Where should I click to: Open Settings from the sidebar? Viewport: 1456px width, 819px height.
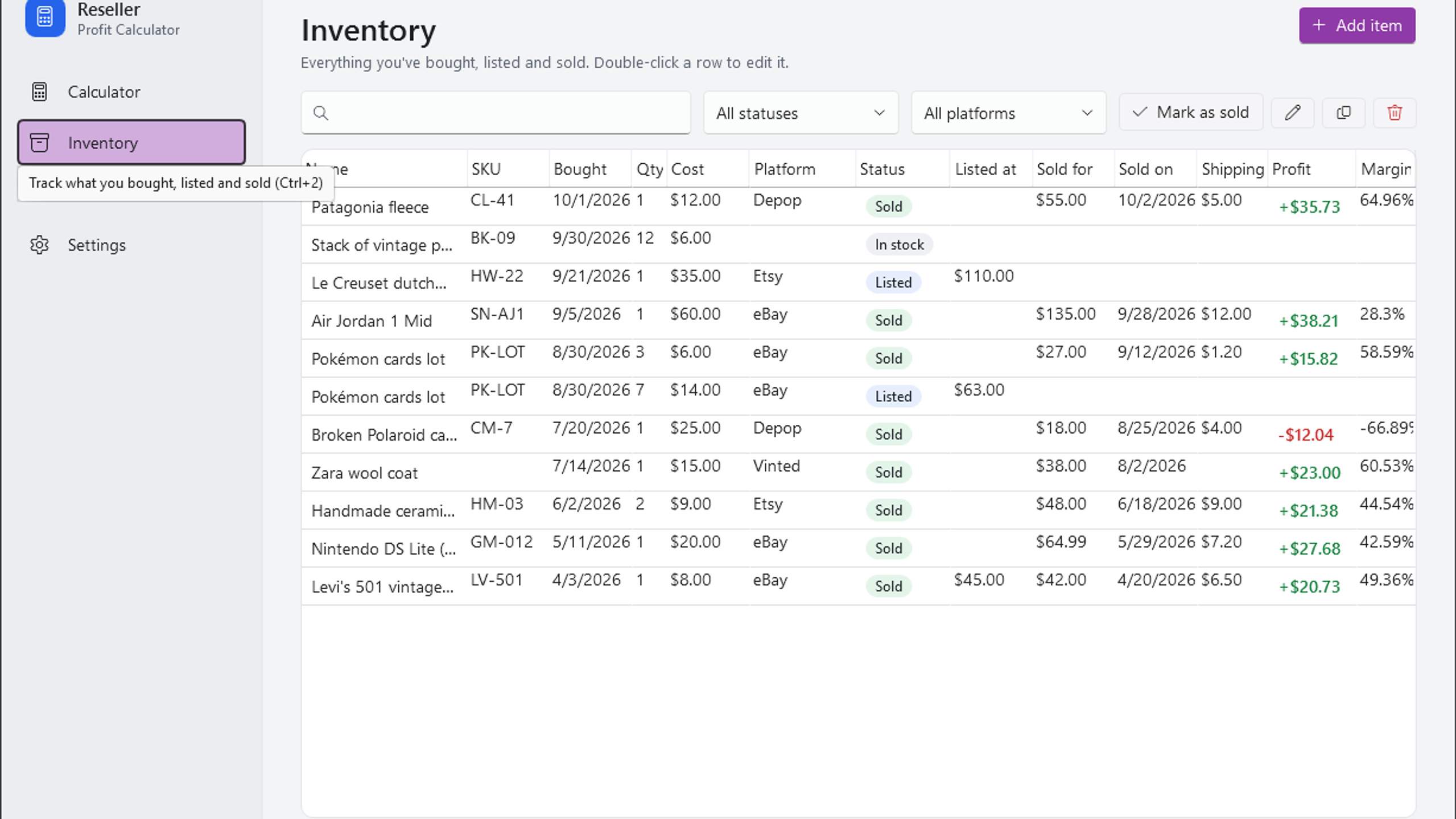click(131, 245)
